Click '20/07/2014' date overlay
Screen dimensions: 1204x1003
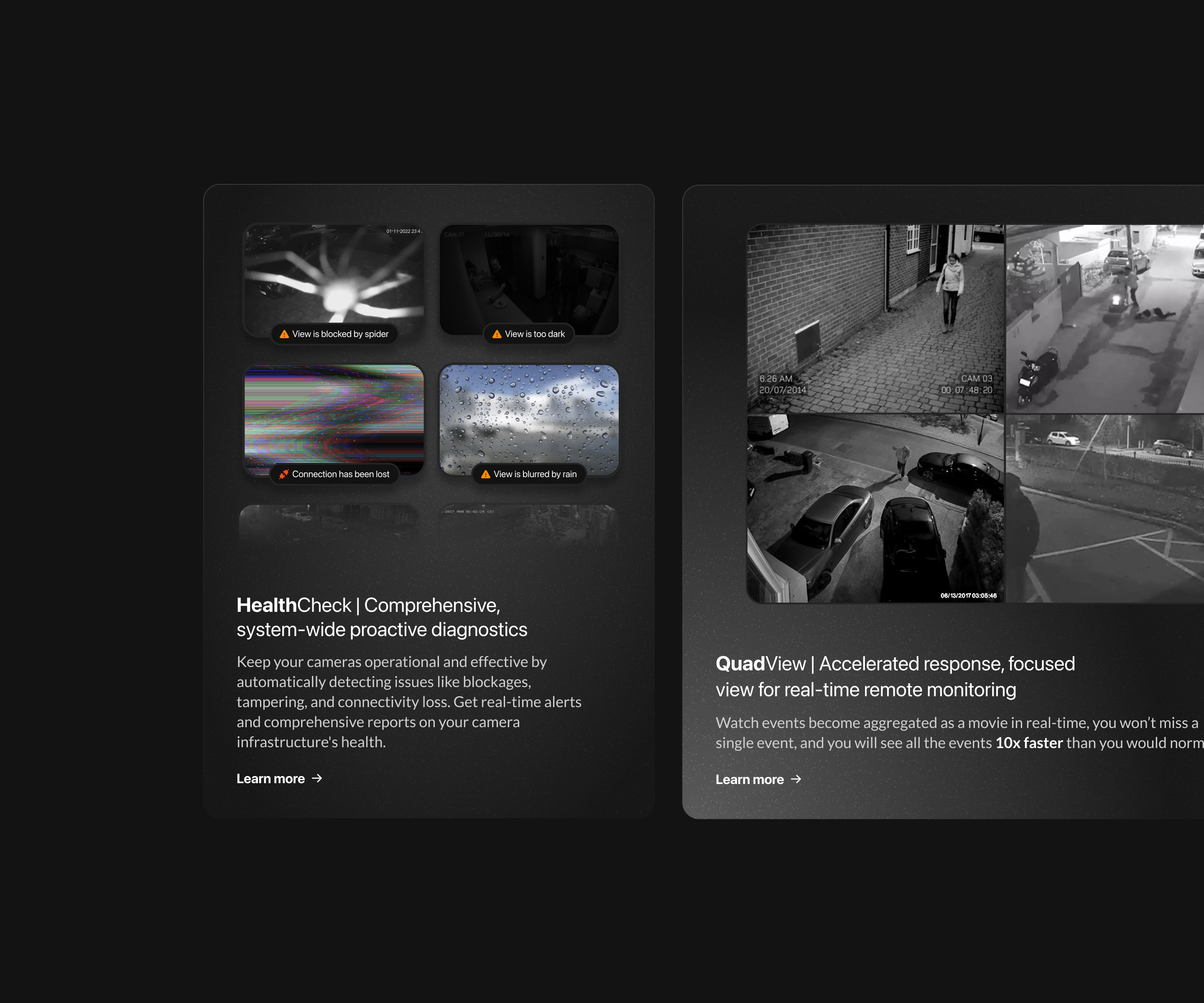783,390
